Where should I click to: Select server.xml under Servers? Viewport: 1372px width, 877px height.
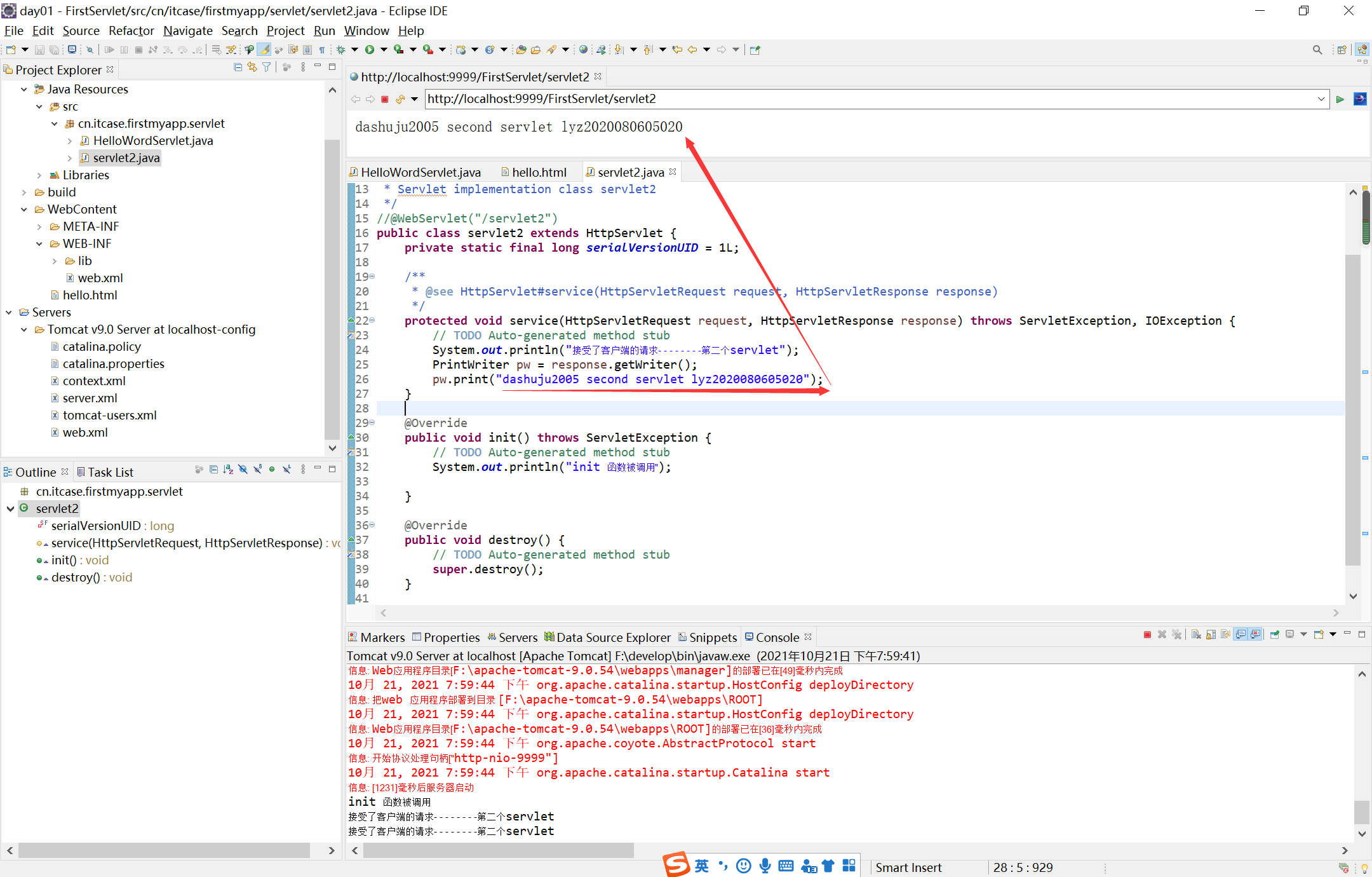pyautogui.click(x=90, y=398)
